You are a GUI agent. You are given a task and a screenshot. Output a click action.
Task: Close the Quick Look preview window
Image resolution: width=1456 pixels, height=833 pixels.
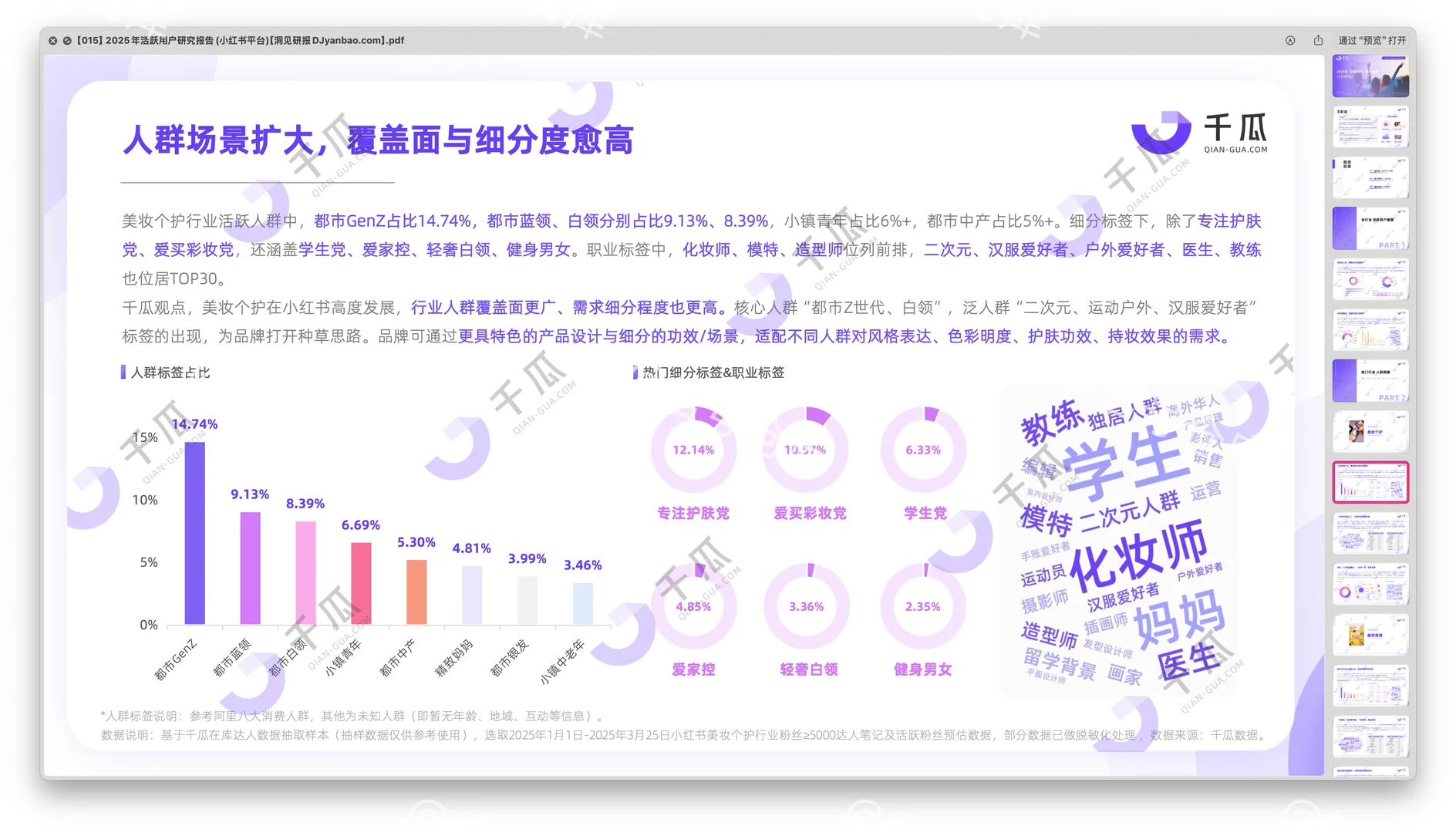click(52, 40)
